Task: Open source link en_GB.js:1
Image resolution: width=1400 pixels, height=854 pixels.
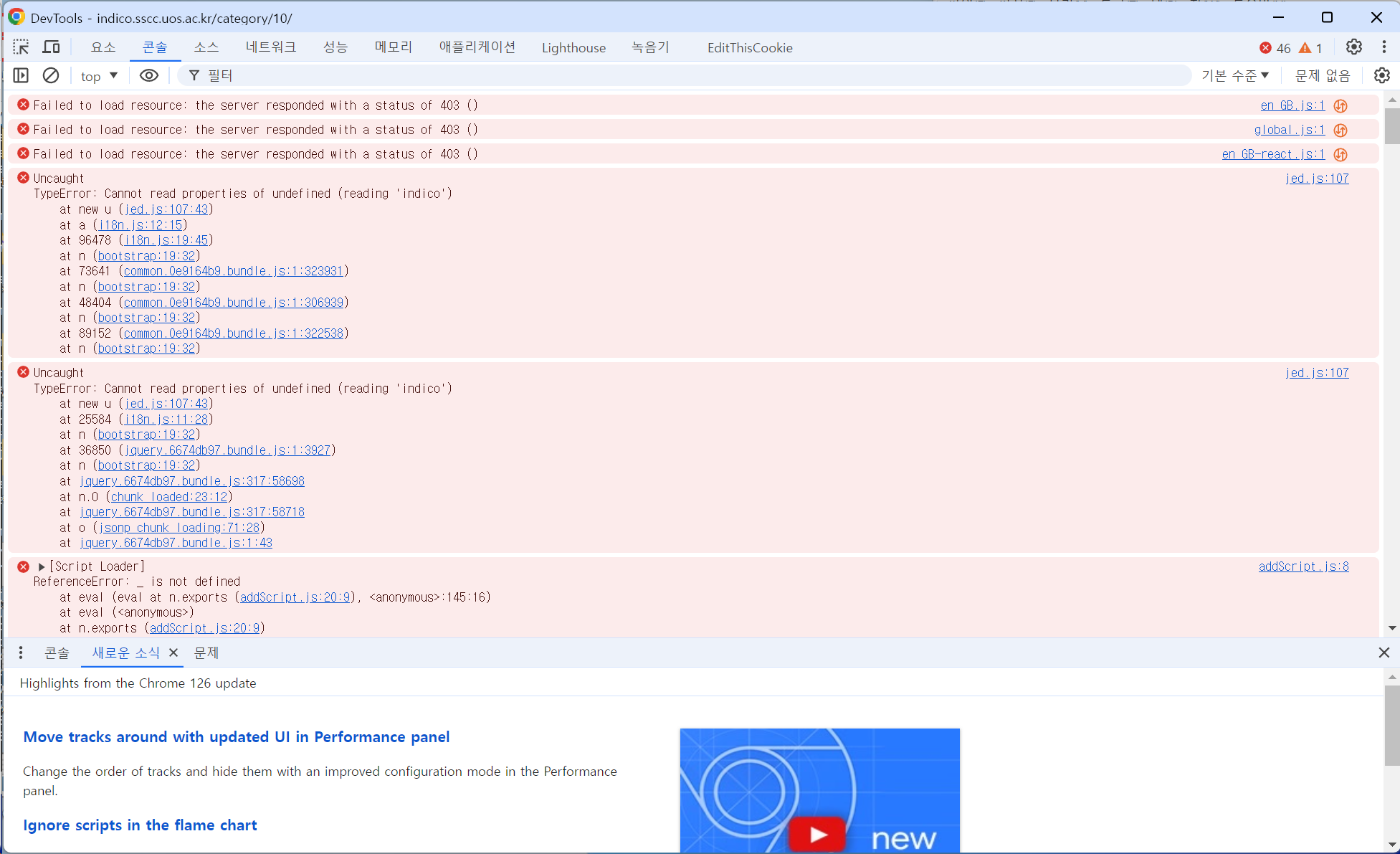Action: (1292, 105)
